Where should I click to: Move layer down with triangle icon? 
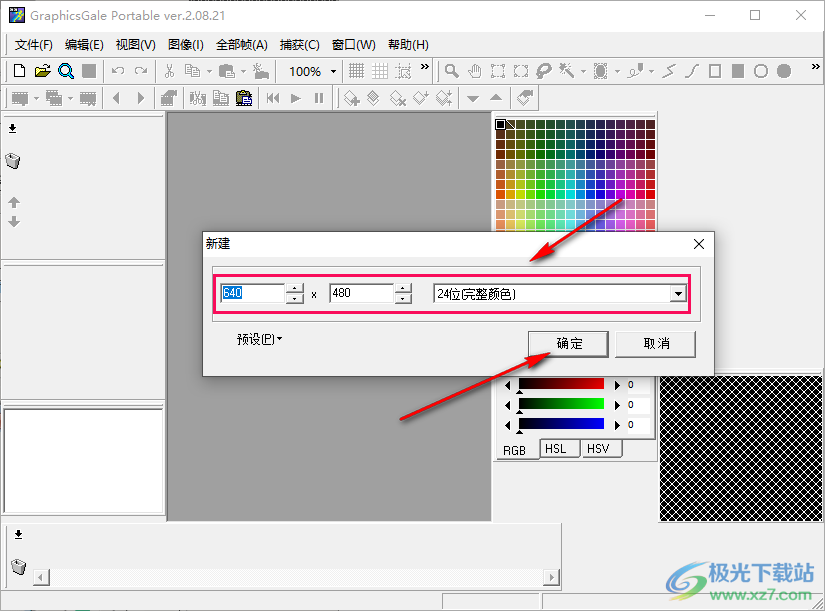click(x=473, y=98)
